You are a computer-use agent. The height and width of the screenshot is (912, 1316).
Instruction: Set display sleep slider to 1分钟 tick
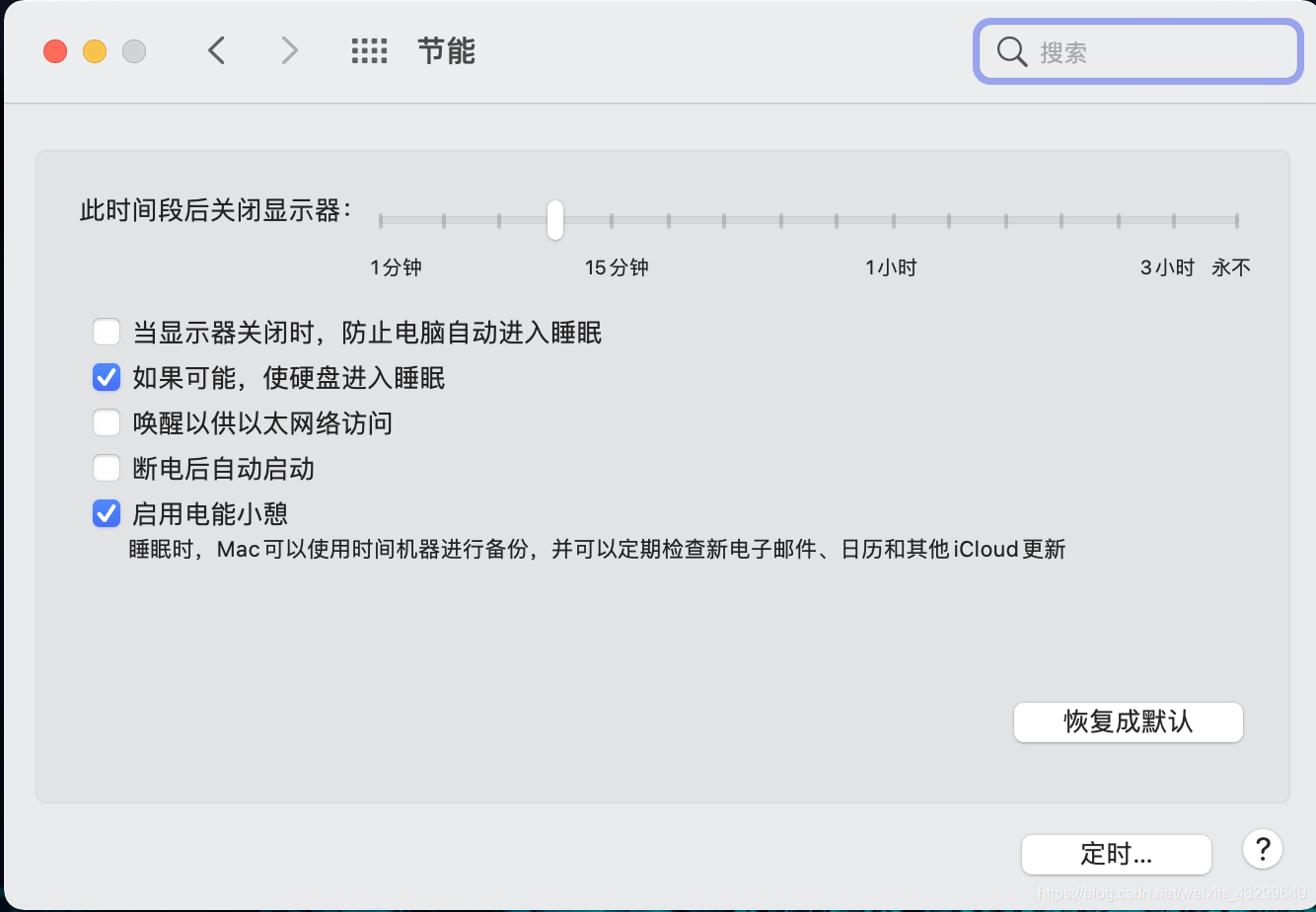point(381,221)
